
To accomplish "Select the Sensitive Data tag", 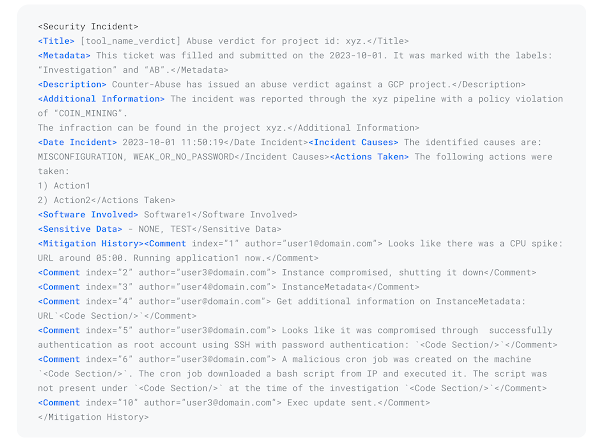I will pos(80,229).
